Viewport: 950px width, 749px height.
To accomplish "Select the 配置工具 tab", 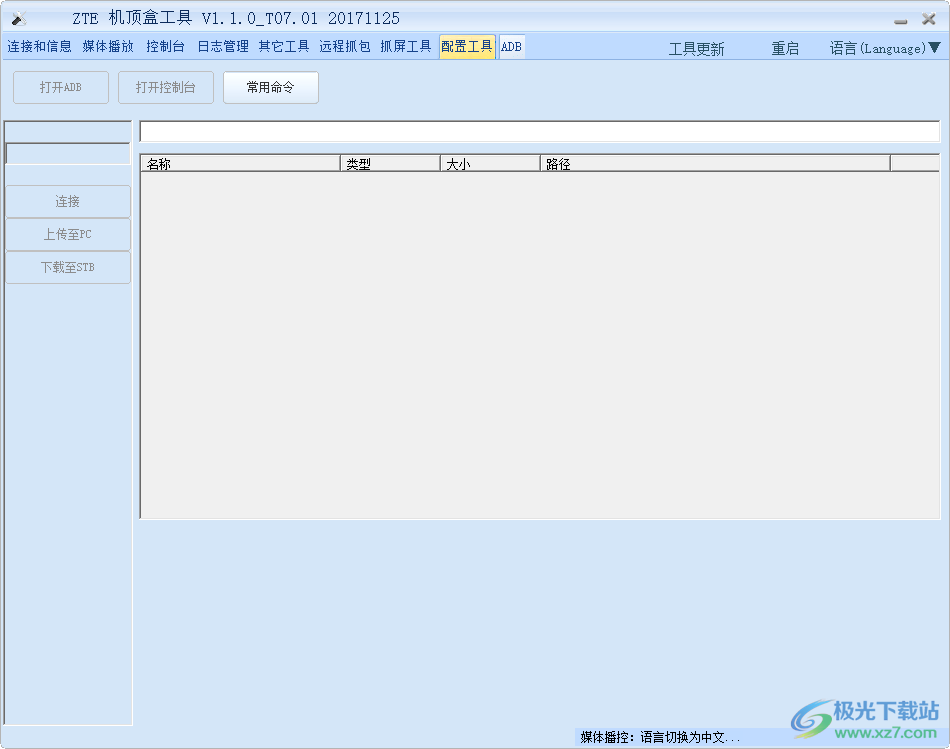I will coord(467,47).
